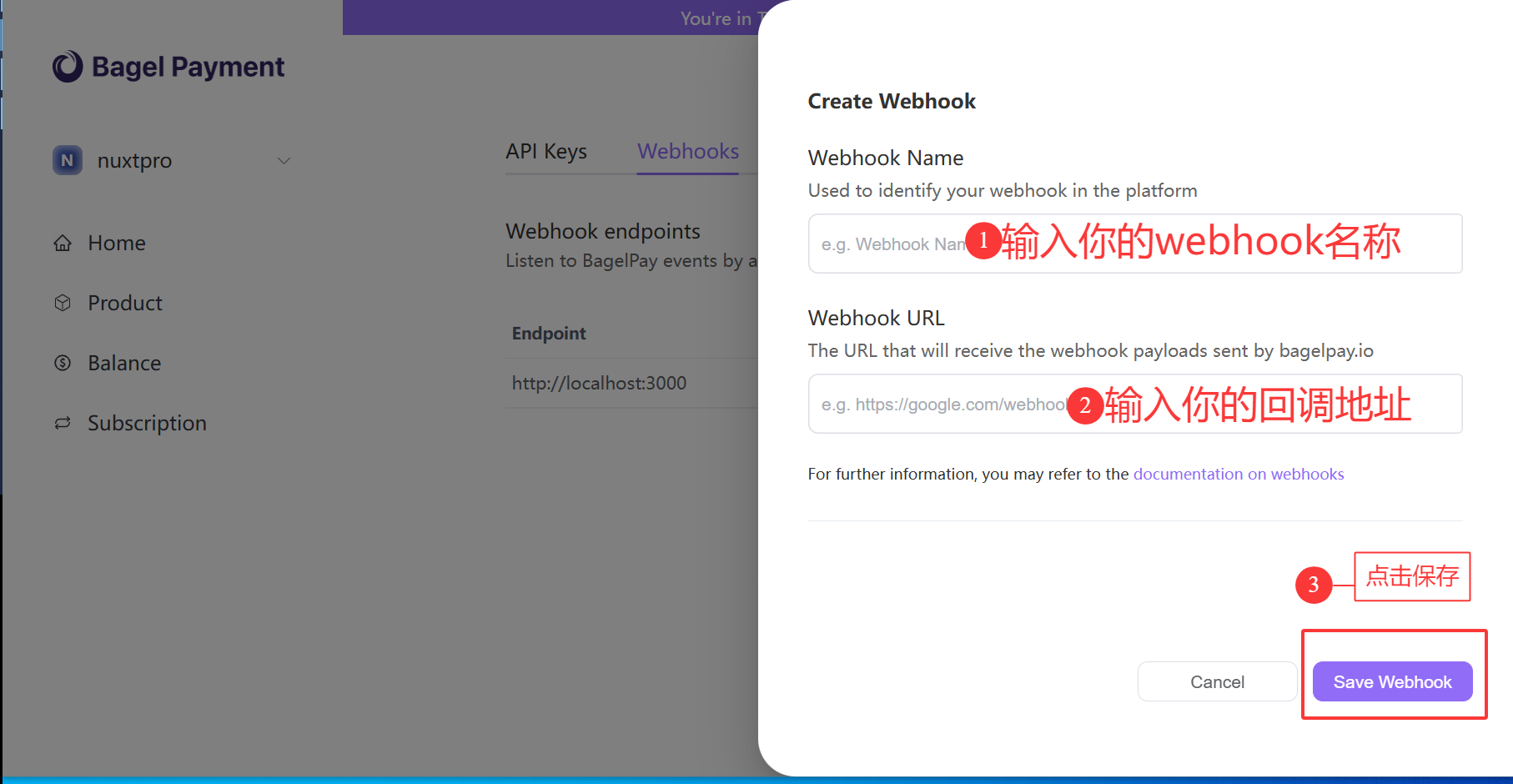Click the Save Webhook button

point(1391,681)
